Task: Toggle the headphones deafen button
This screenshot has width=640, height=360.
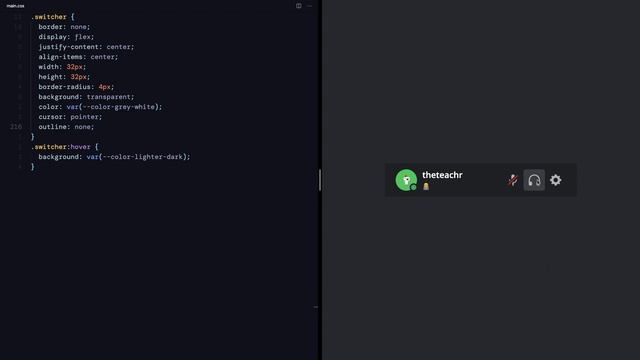Action: [534, 180]
